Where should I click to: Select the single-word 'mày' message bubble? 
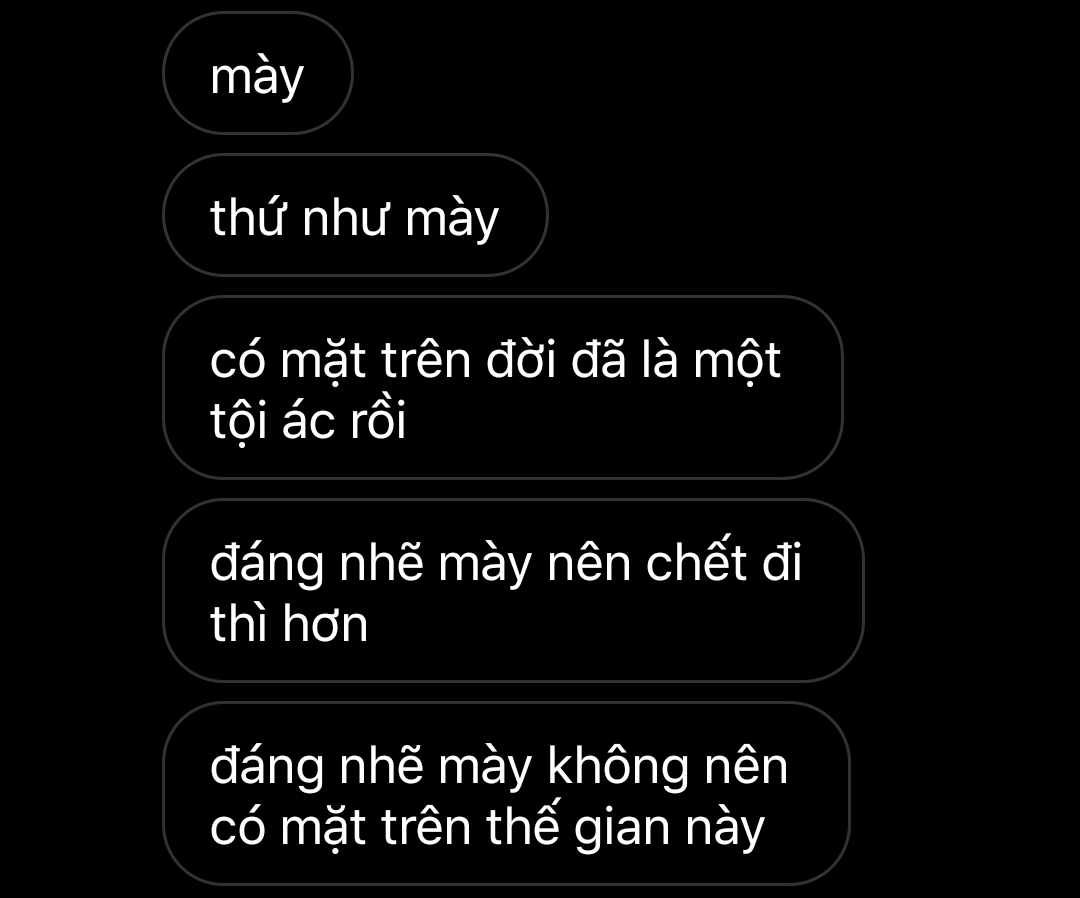click(258, 74)
